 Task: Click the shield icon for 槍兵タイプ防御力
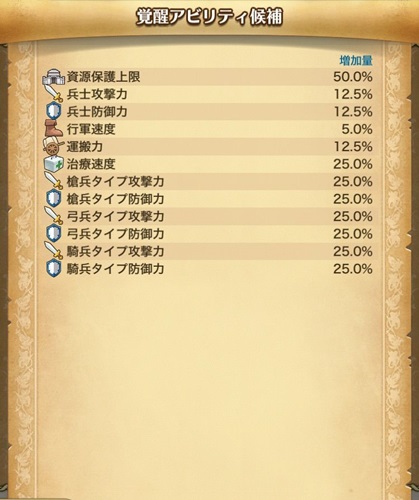[x=54, y=199]
